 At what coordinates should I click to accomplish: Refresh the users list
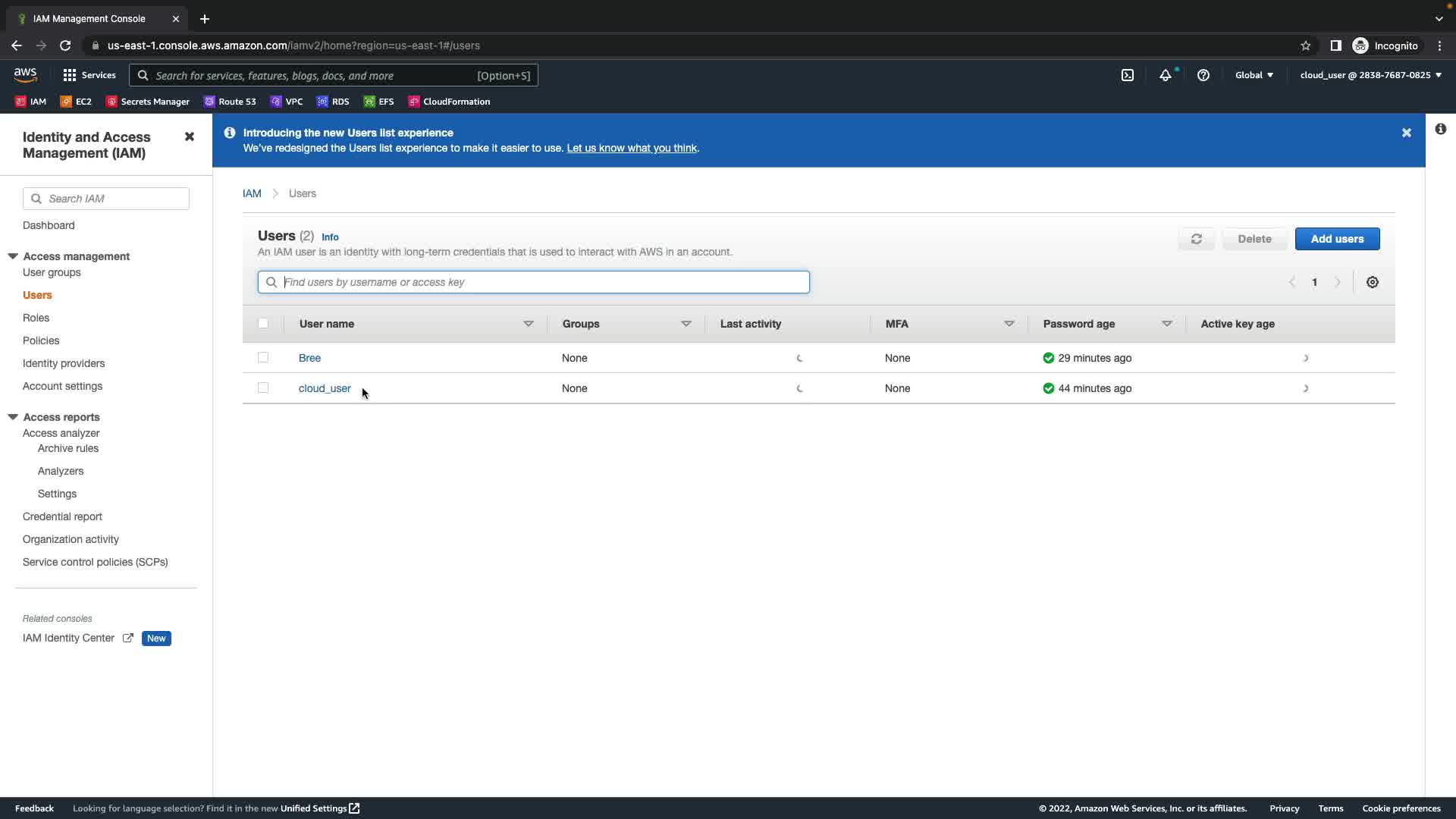click(1196, 239)
